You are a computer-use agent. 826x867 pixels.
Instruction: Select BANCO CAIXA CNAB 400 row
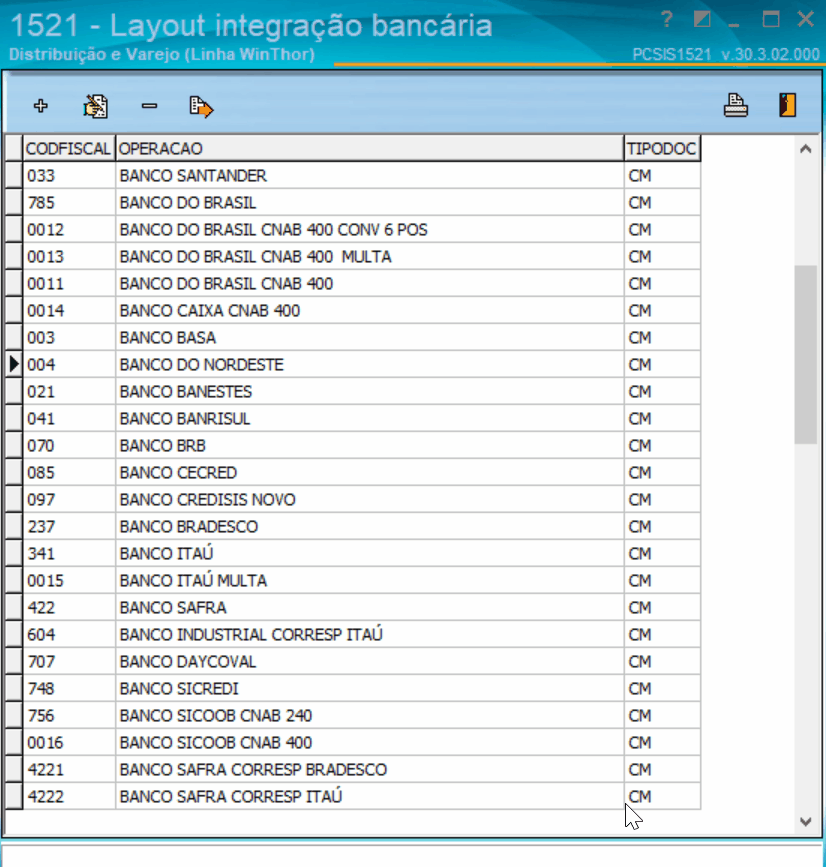[353, 311]
